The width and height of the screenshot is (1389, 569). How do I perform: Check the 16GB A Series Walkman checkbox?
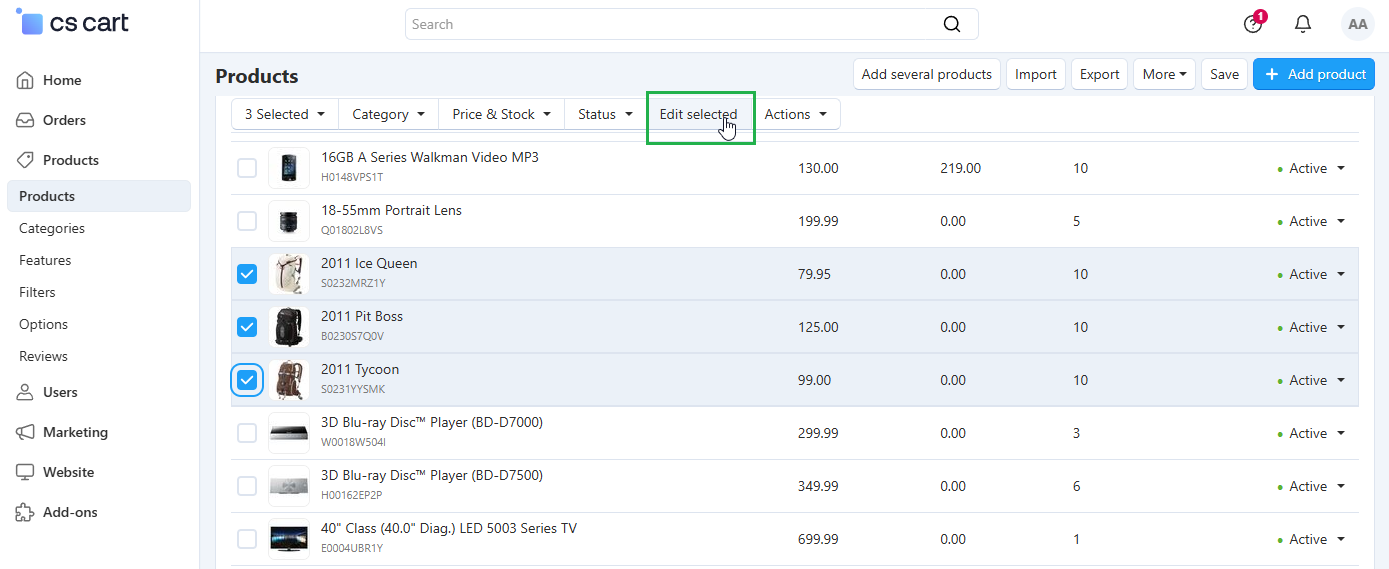(x=247, y=168)
